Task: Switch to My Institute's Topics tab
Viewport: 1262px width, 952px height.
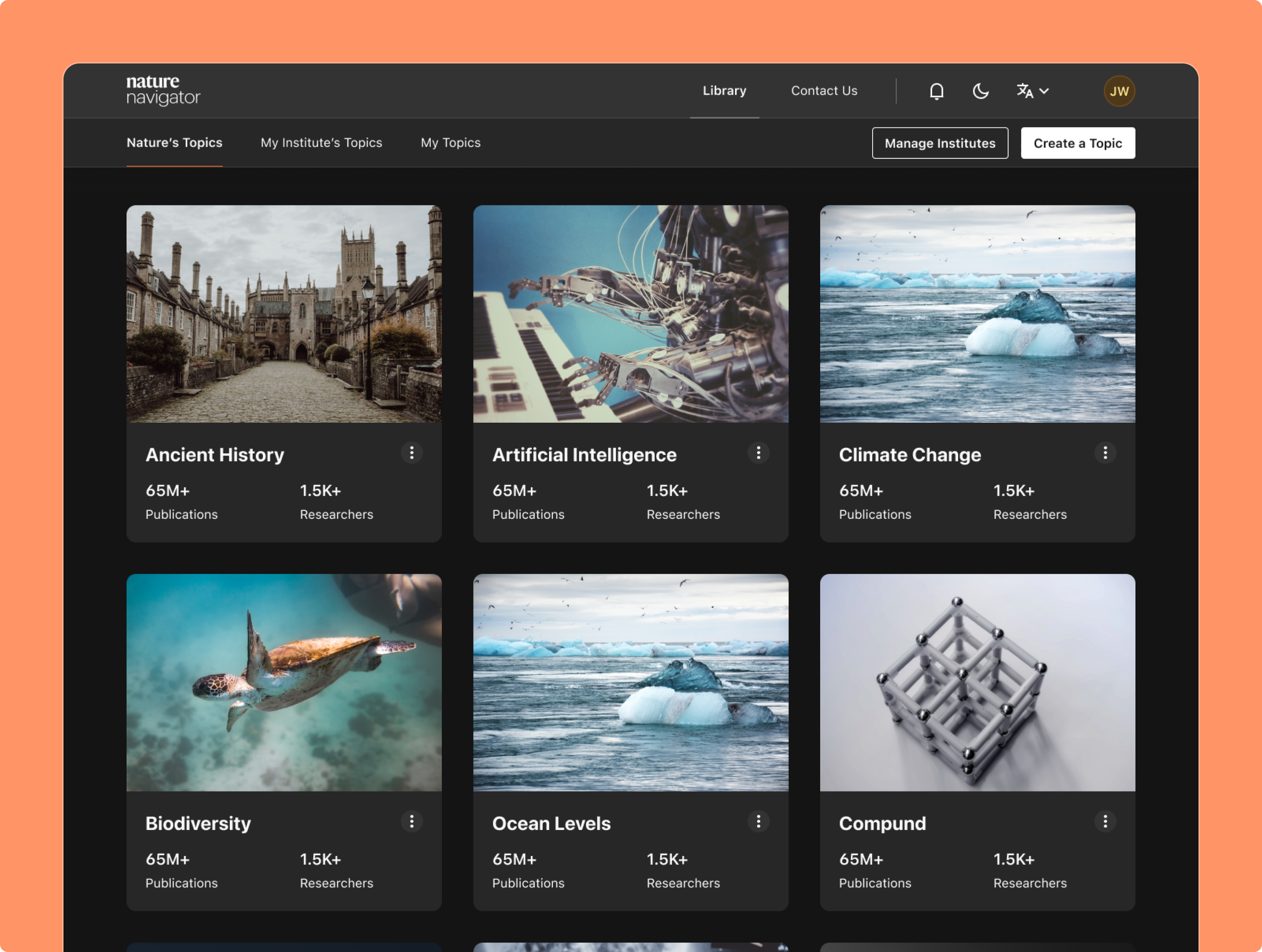Action: [x=321, y=143]
